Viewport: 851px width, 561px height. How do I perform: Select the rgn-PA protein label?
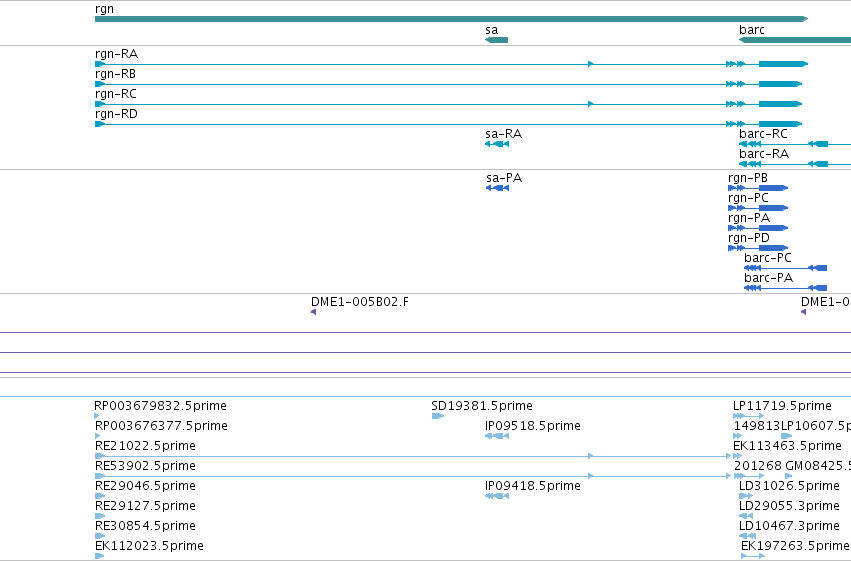(749, 218)
